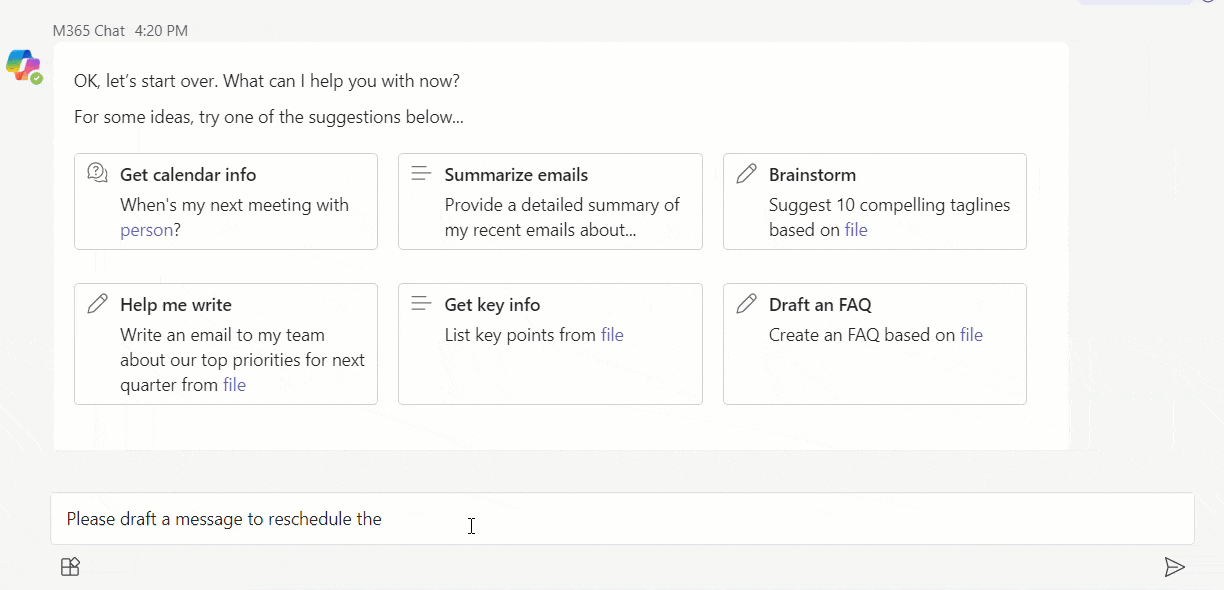This screenshot has height=590, width=1224.
Task: Pick the Draft an FAQ suggestion
Action: click(x=875, y=344)
